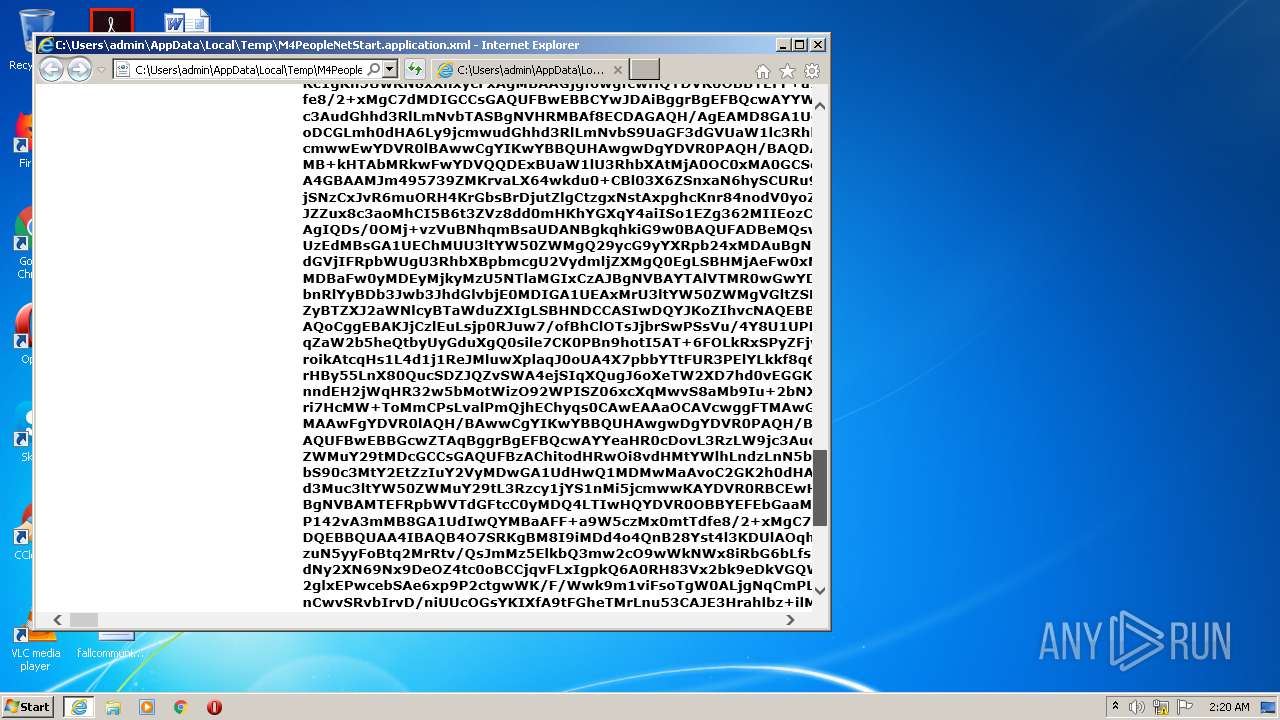Select the Skype desktop shortcut
The height and width of the screenshot is (720, 1280).
pos(24,432)
